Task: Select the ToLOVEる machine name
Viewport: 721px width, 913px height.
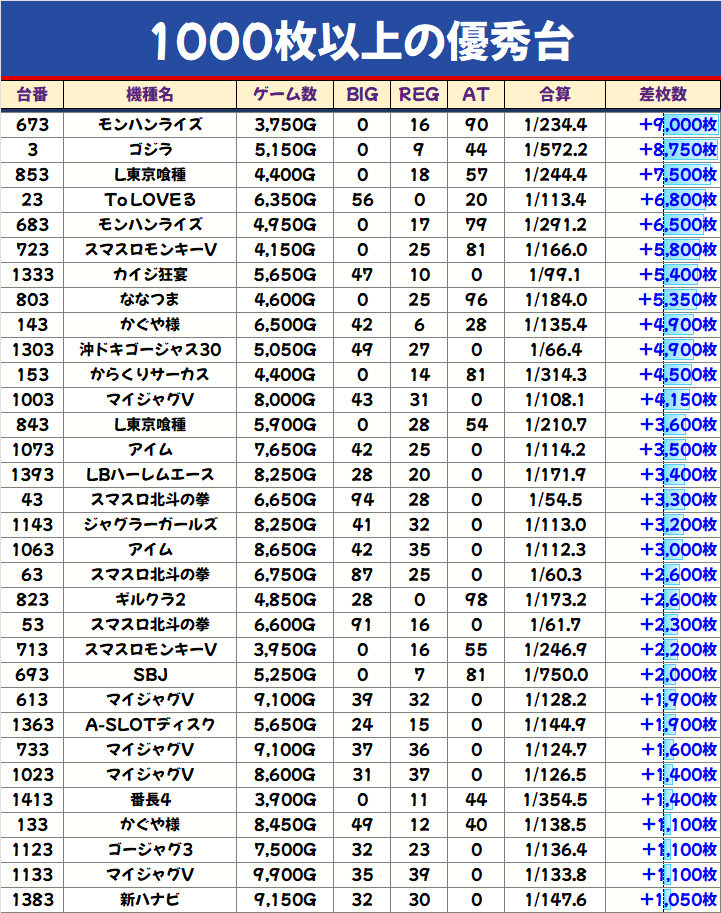Action: click(150, 200)
